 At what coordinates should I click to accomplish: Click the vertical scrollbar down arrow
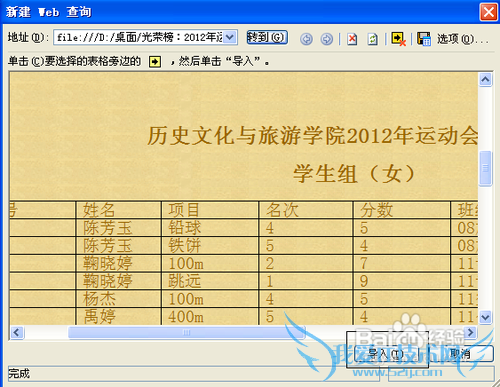coord(485,317)
